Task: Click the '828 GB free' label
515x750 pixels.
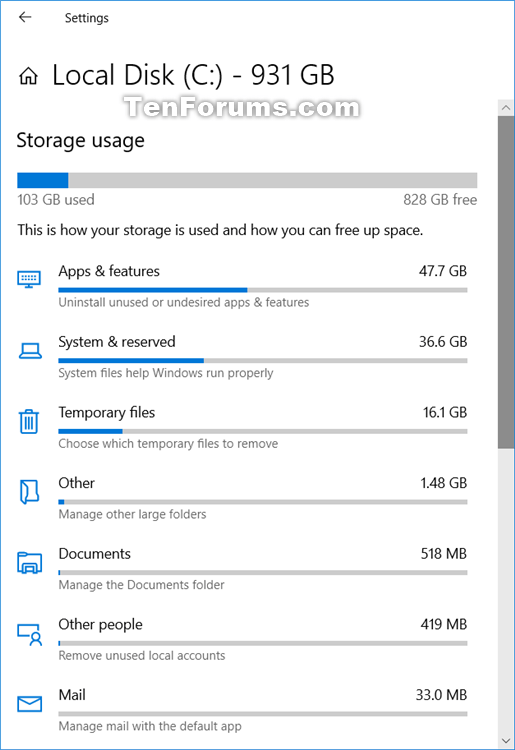Action: pyautogui.click(x=440, y=200)
